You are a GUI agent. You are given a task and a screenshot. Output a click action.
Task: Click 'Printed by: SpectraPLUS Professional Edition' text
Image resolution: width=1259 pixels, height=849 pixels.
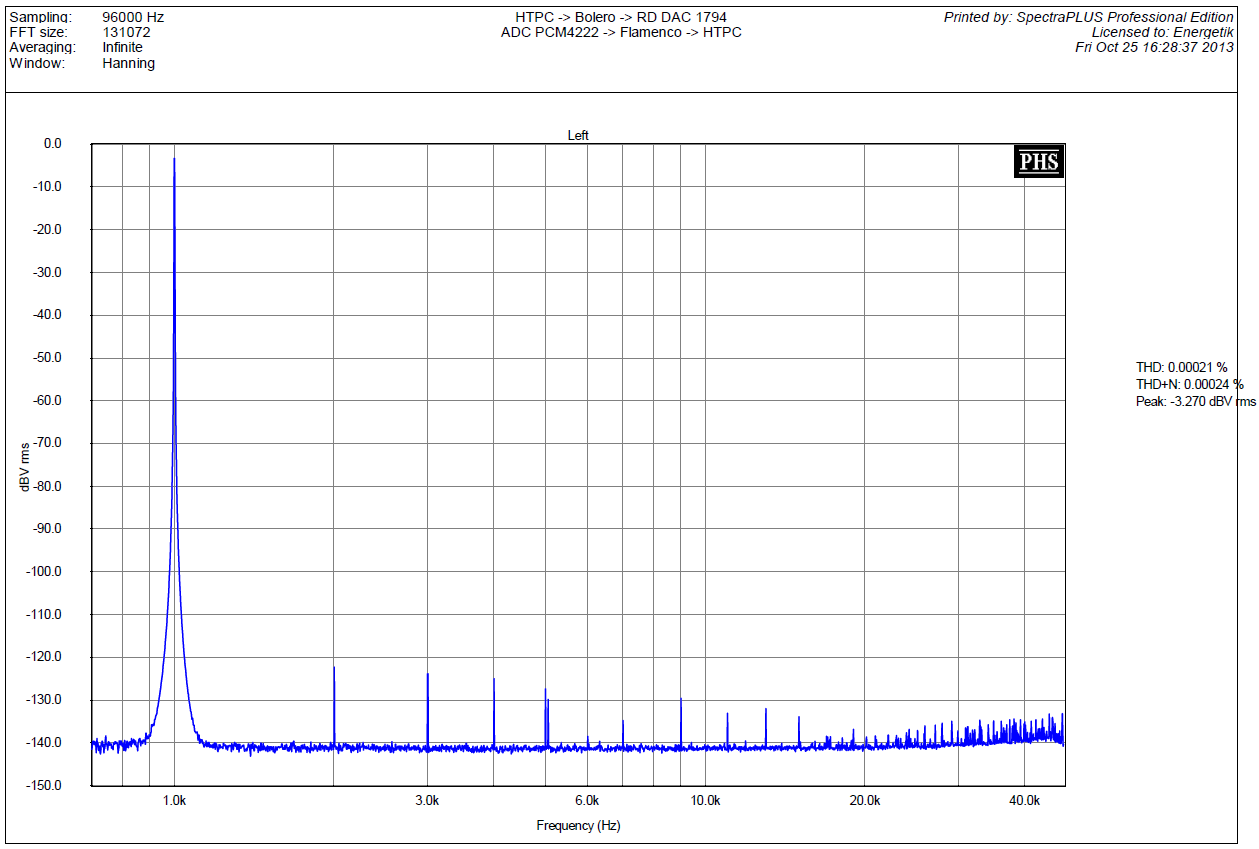pos(1089,17)
